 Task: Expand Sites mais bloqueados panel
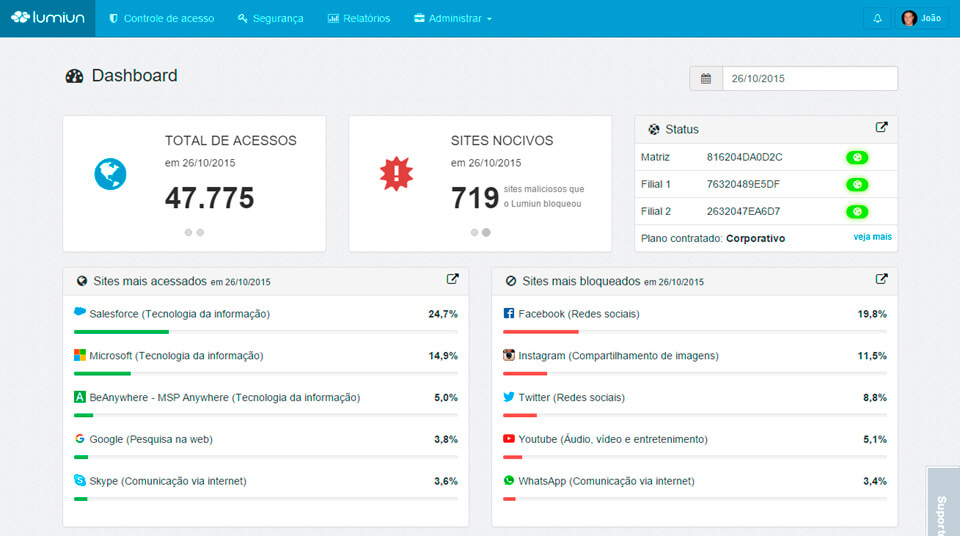(x=881, y=279)
